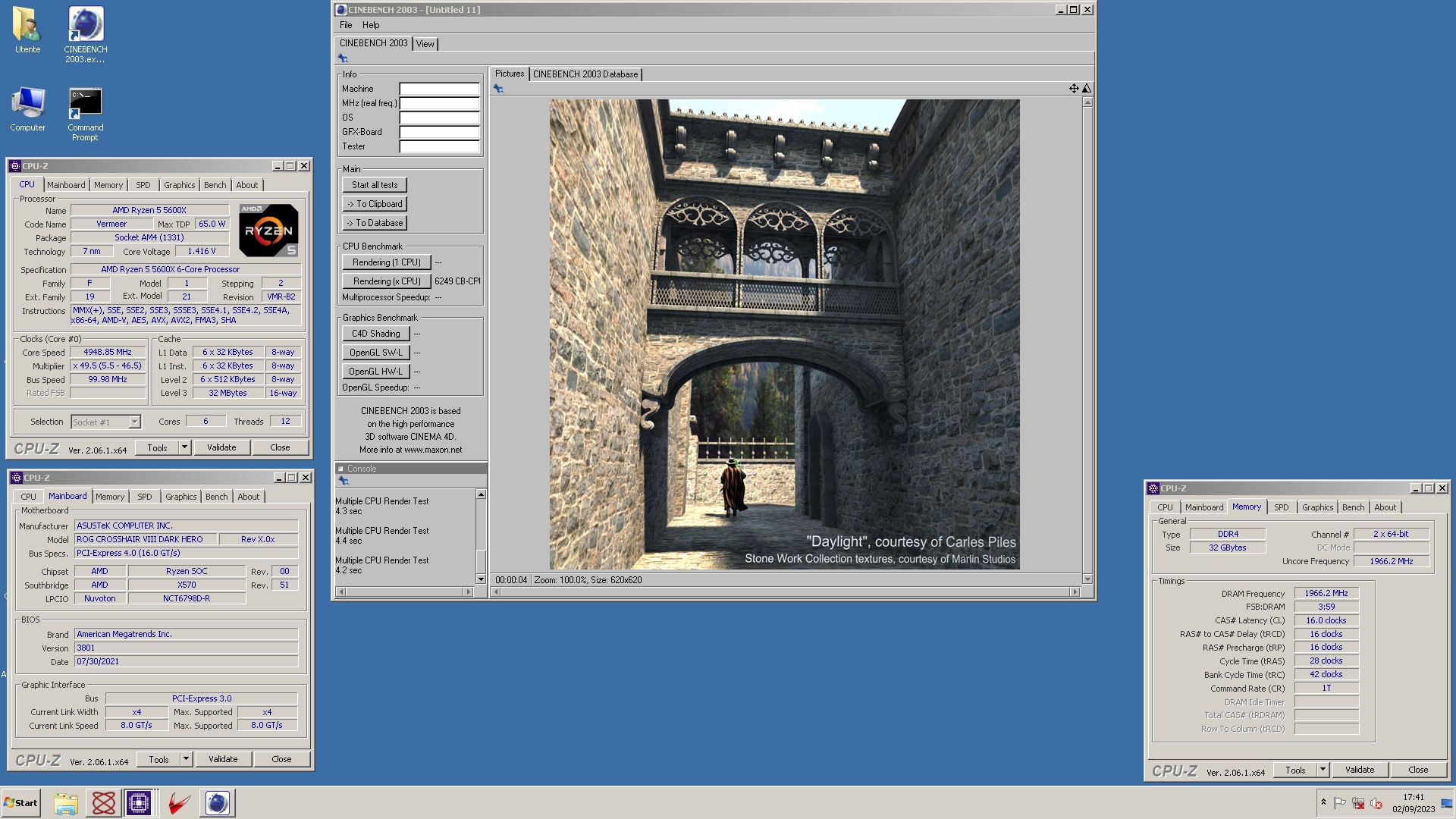
Task: Switch to the View tab in CINEBENCH
Action: click(x=425, y=44)
